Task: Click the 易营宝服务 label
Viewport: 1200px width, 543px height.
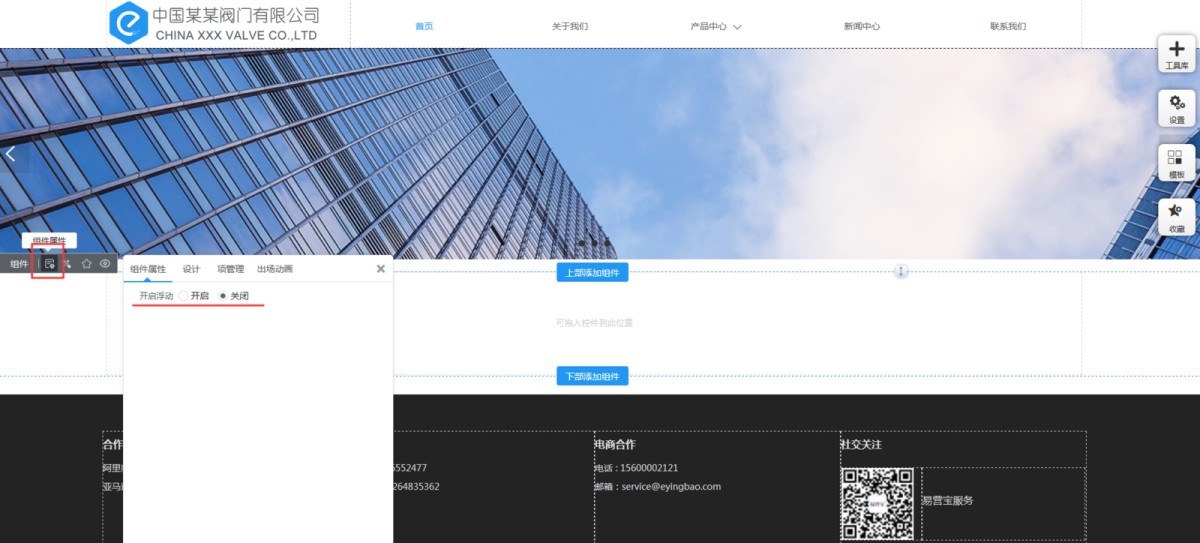Action: 947,500
